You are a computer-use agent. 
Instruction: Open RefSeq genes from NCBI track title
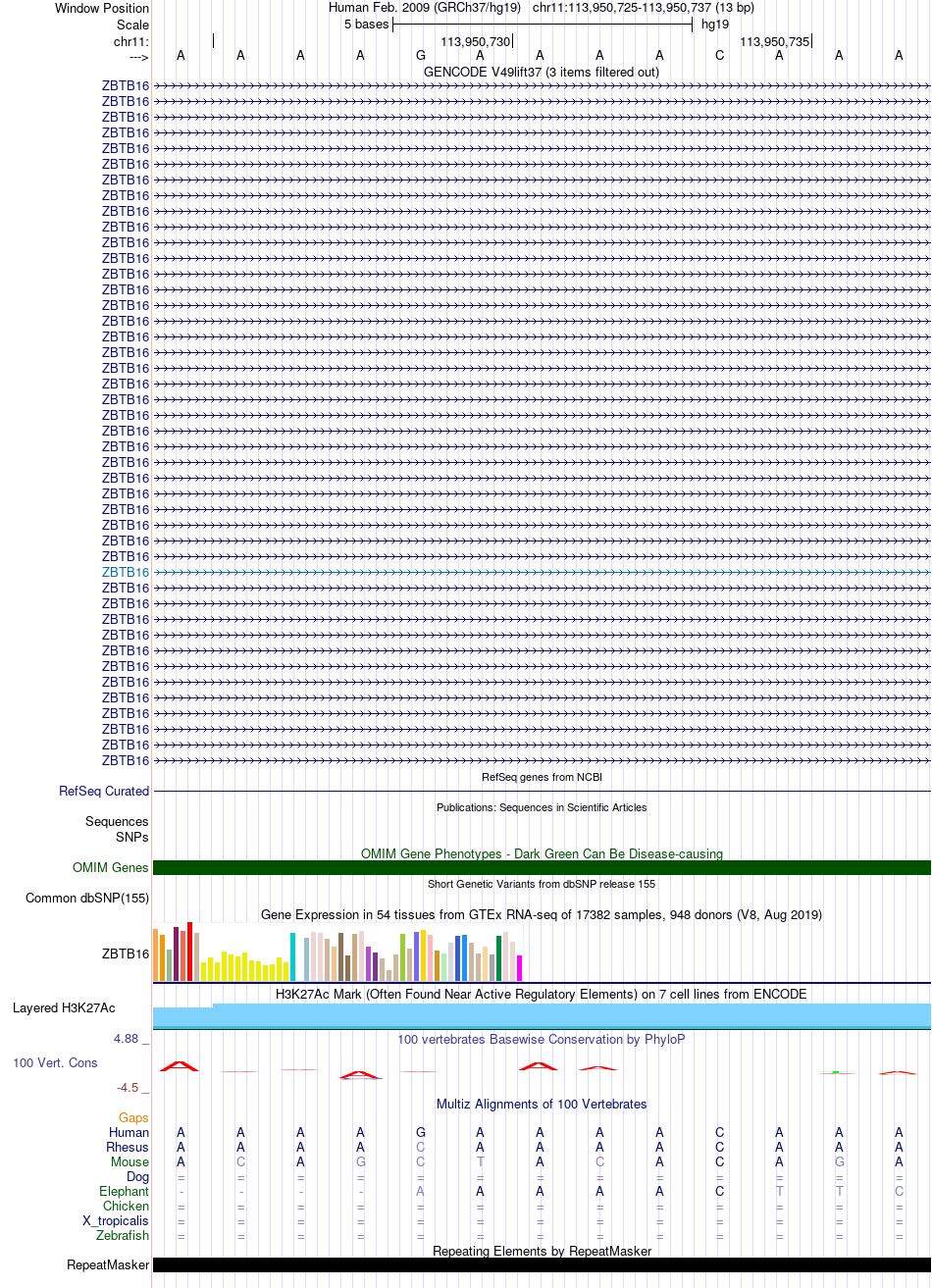click(x=542, y=777)
